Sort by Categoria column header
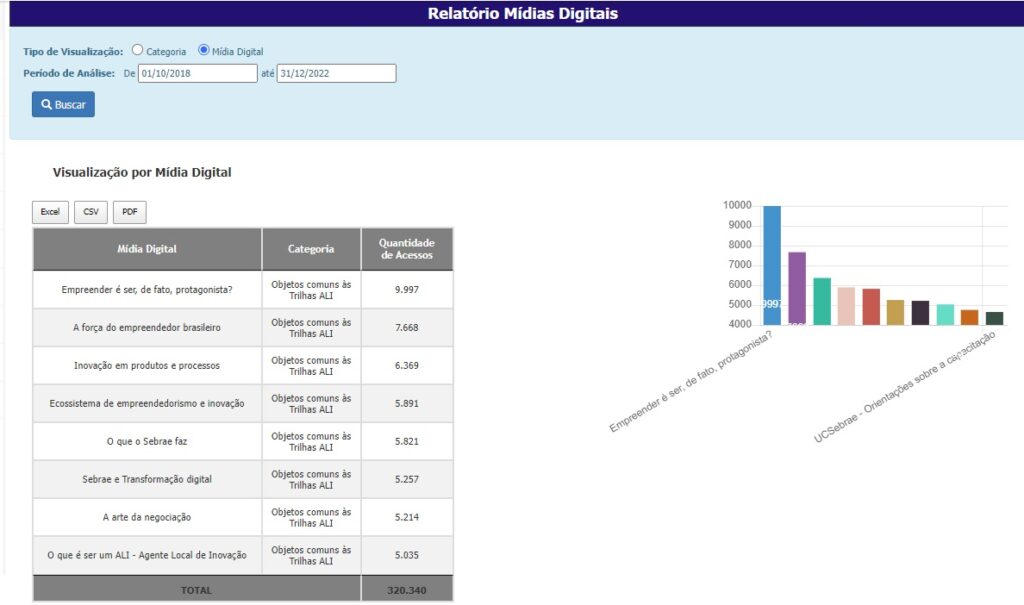Viewport: 1024px width, 605px height. click(311, 249)
